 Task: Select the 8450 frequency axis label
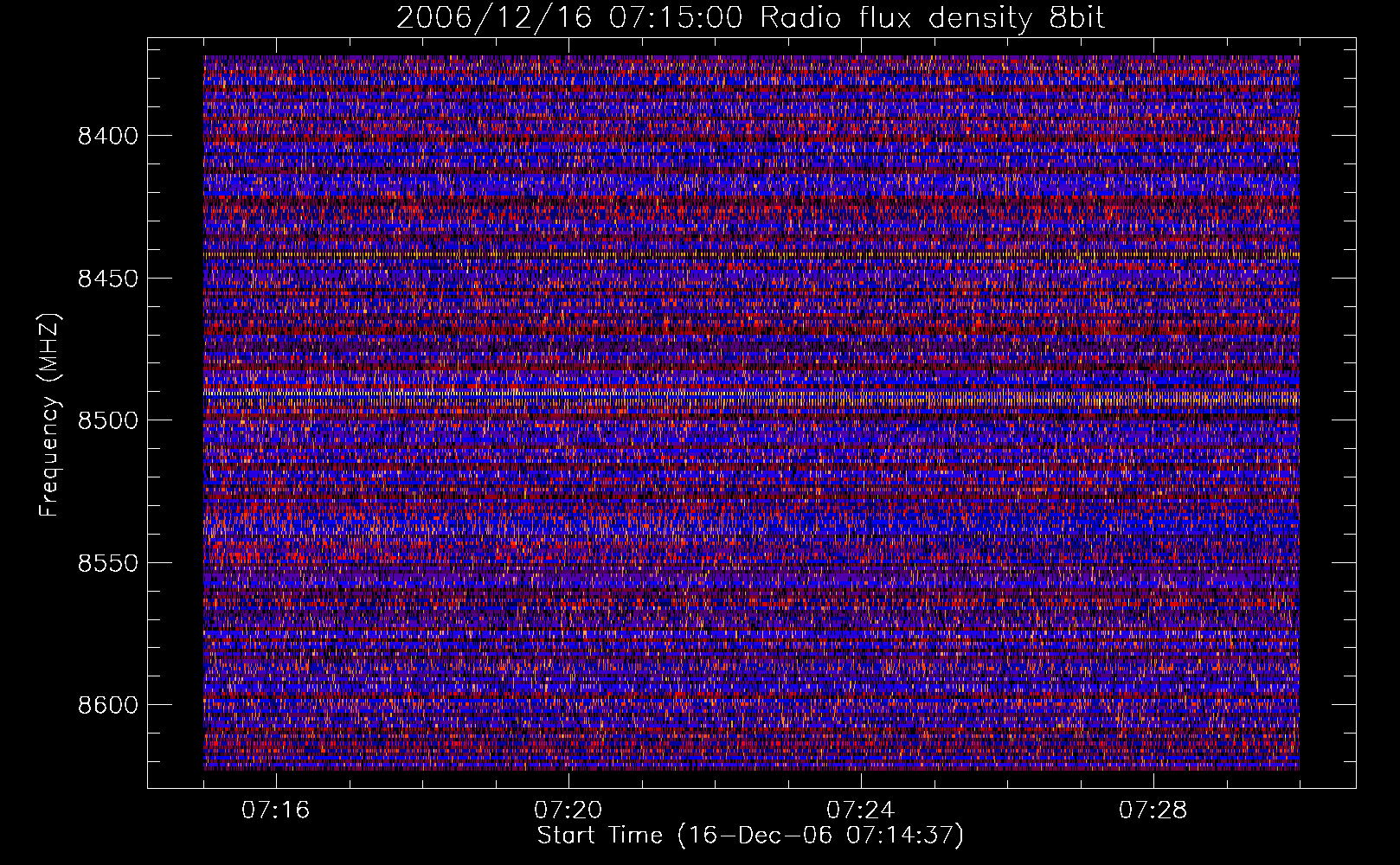pyautogui.click(x=108, y=279)
